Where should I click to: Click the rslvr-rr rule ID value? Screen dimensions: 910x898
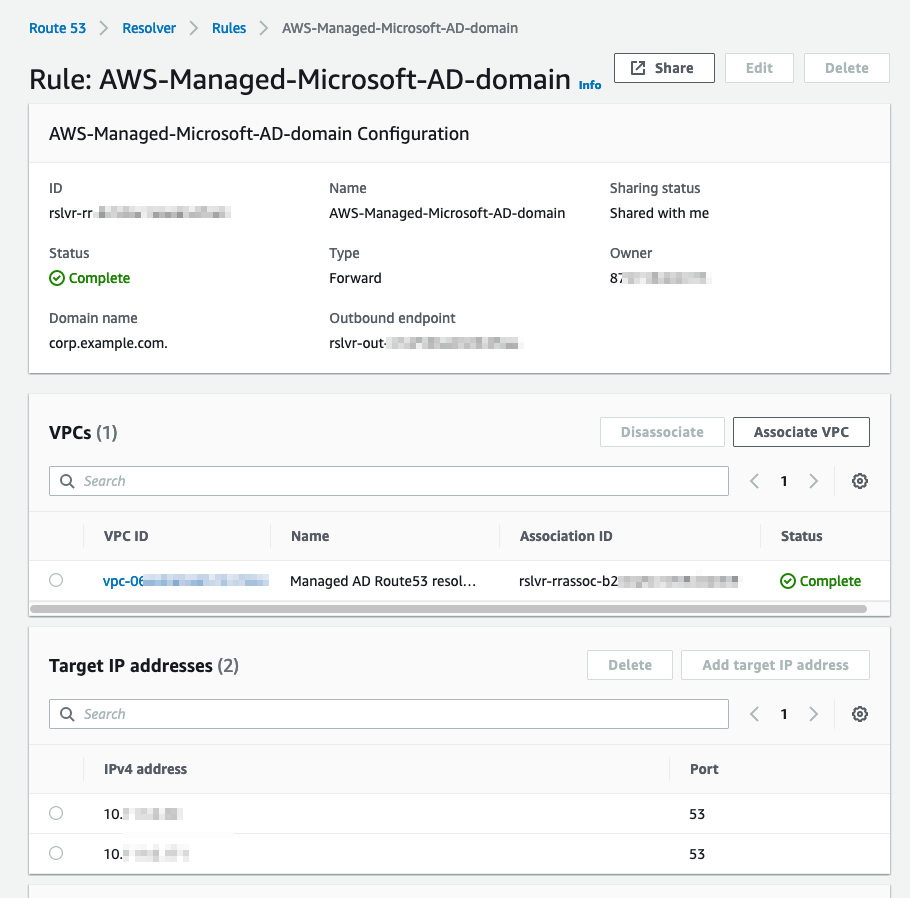point(139,213)
